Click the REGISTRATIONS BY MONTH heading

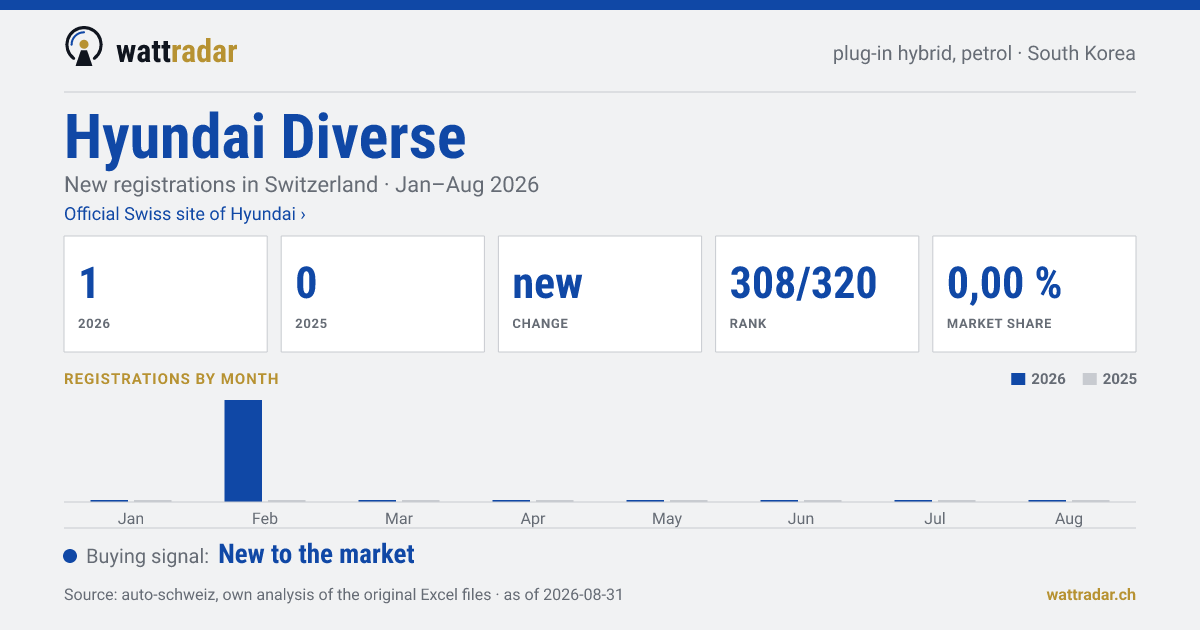pos(171,379)
